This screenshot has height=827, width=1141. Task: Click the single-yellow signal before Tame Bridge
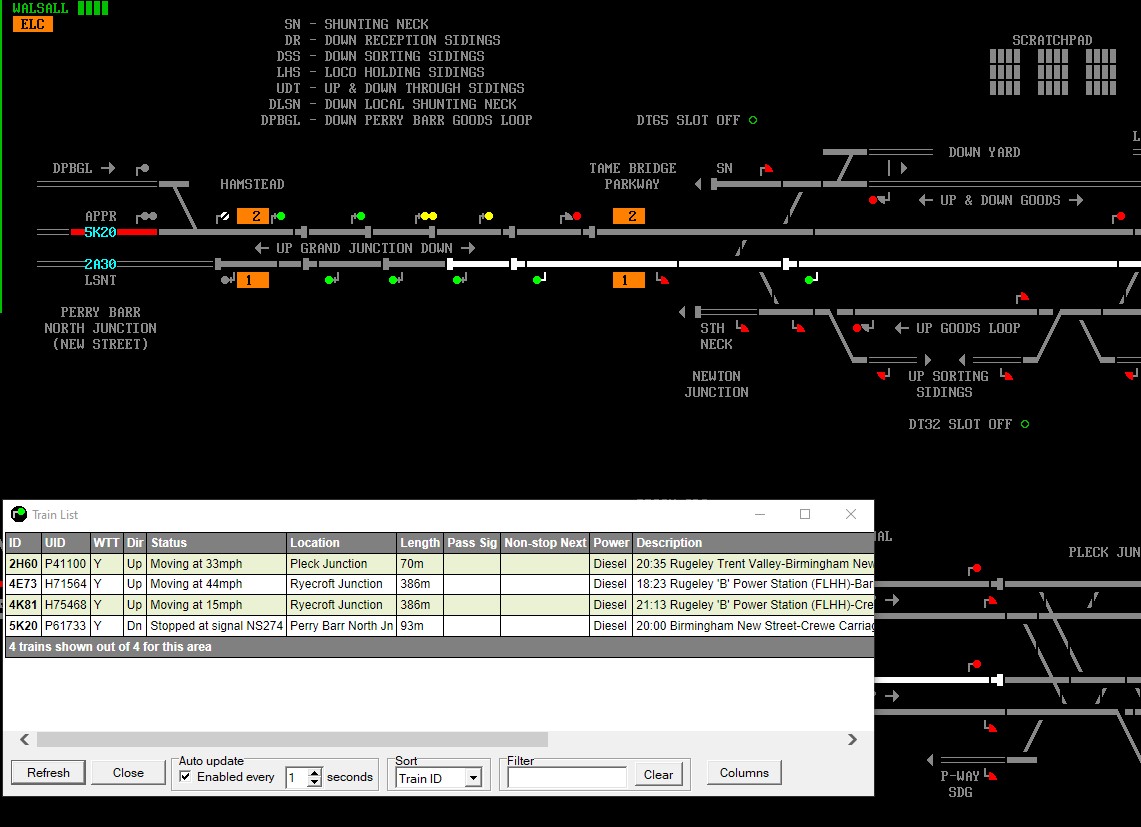coord(487,216)
